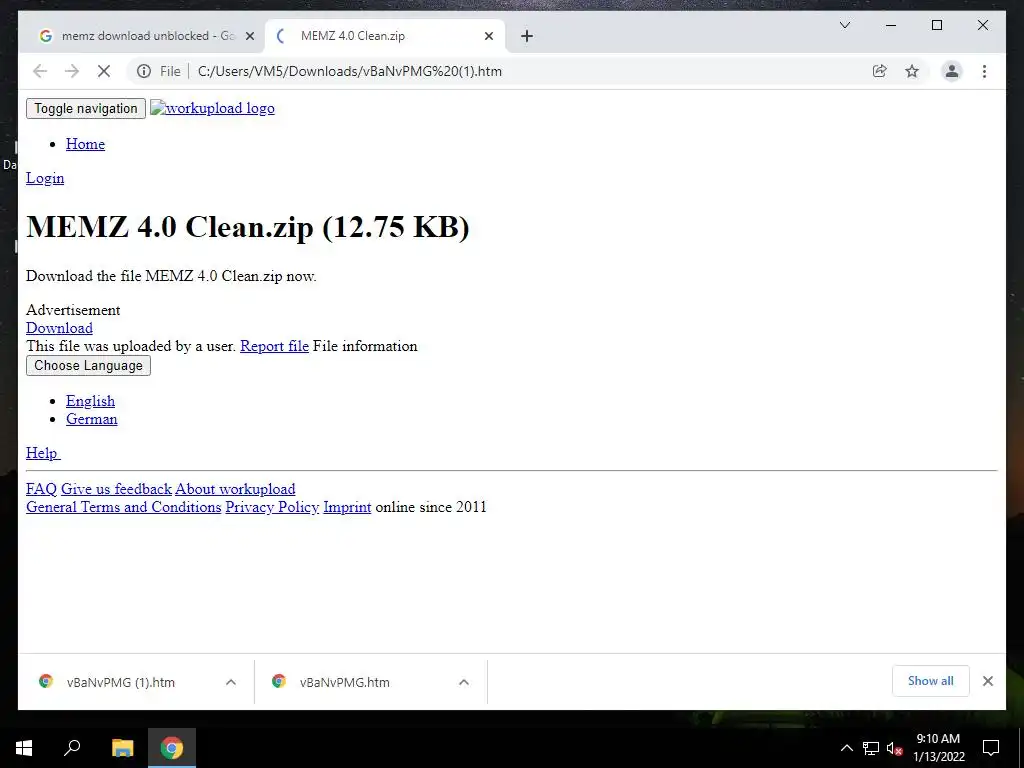Open the Chrome profile avatar
This screenshot has height=768, width=1024.
952,71
